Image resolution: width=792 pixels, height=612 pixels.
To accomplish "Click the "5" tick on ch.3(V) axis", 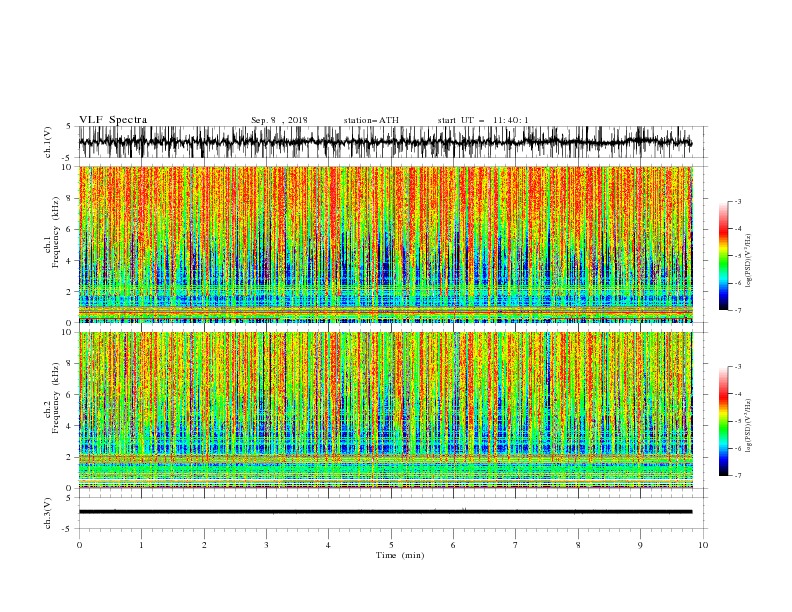I will tap(69, 497).
